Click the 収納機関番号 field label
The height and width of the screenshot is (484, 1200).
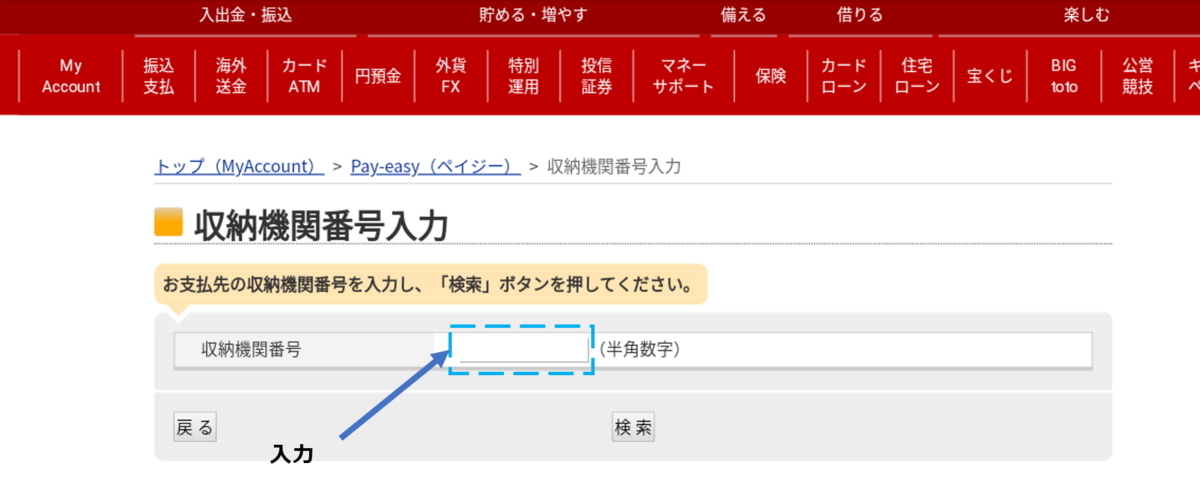[x=251, y=350]
